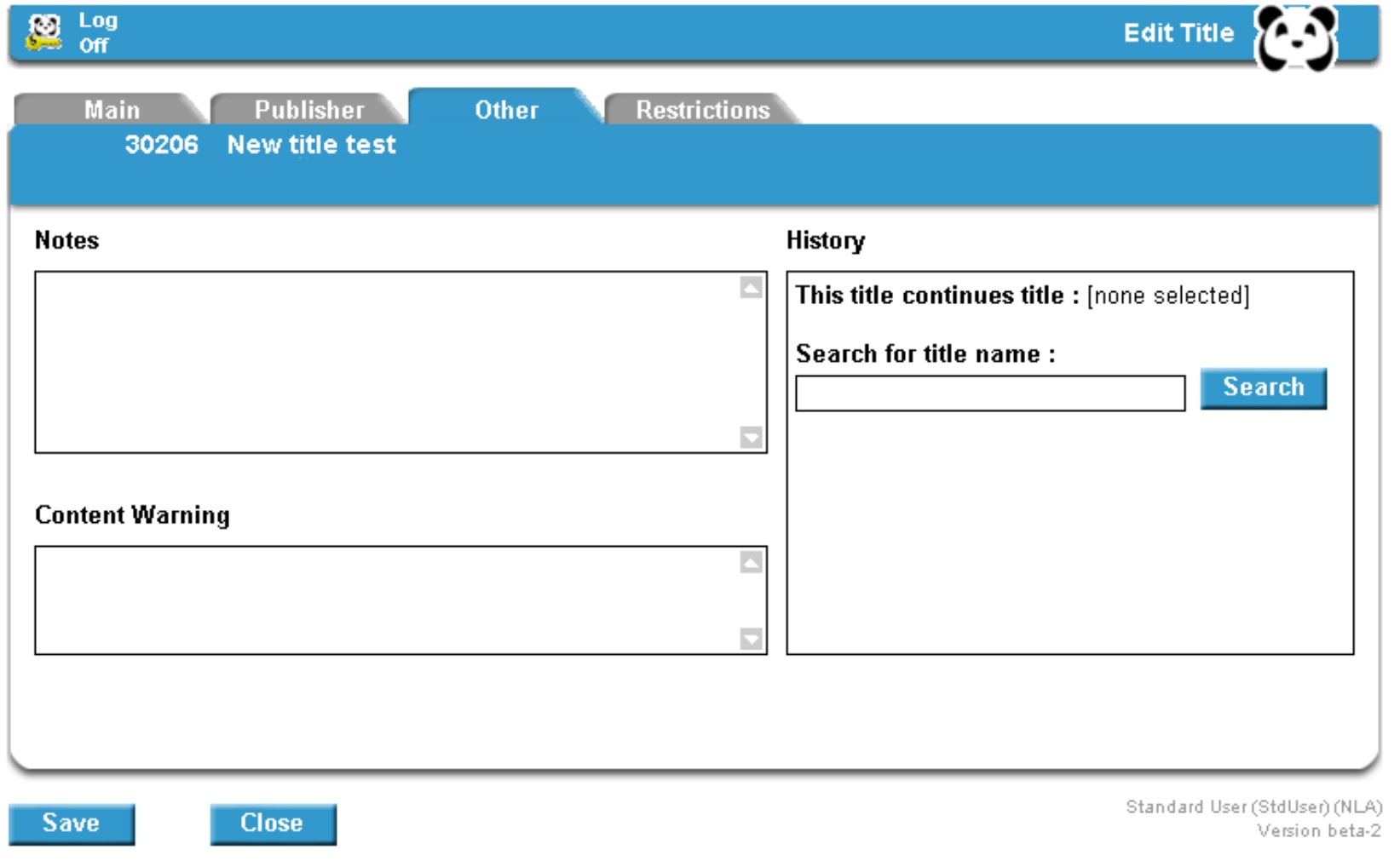This screenshot has height=861, width=1400.
Task: Click Content Warning scrollbar up arrow
Action: click(751, 562)
